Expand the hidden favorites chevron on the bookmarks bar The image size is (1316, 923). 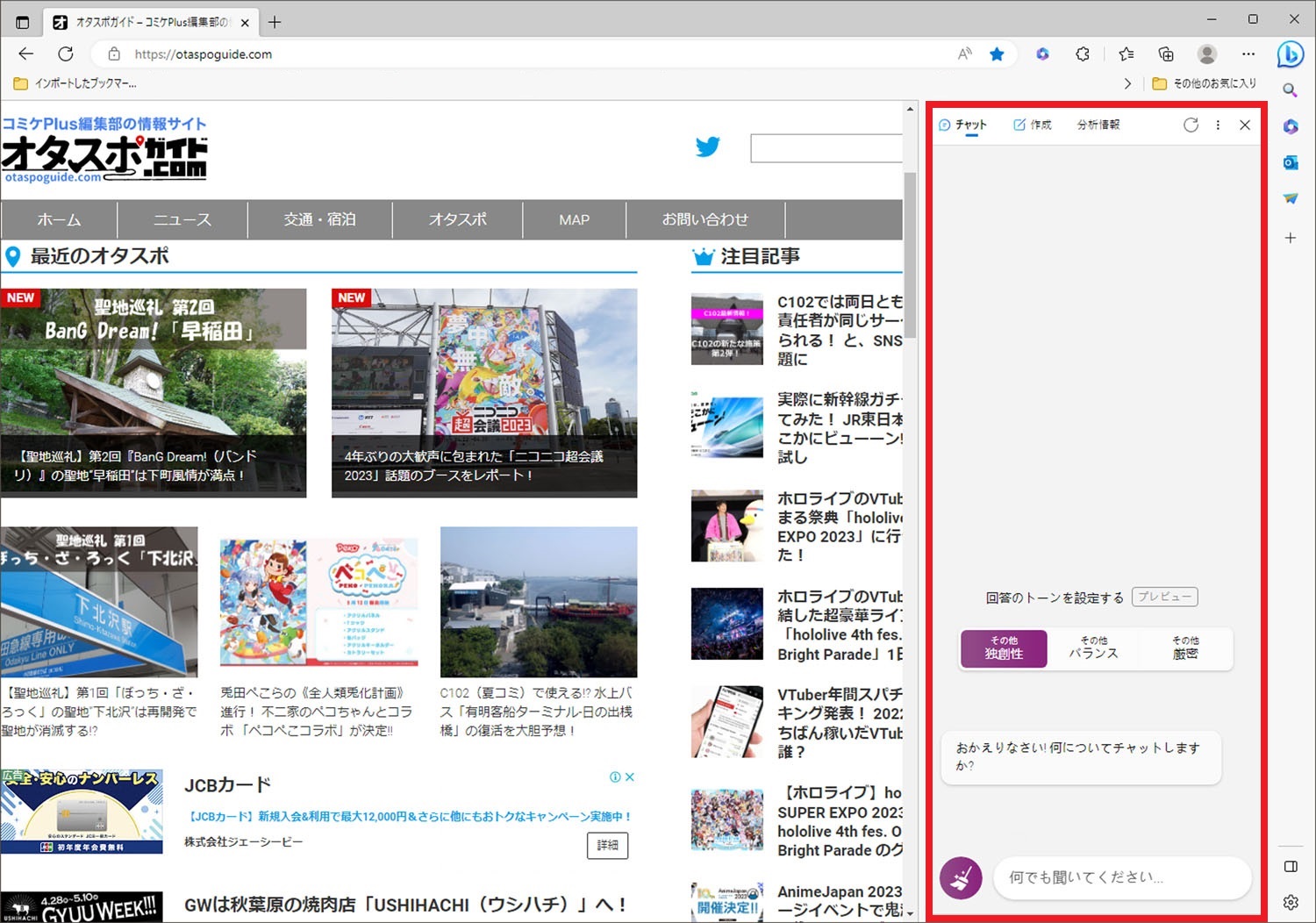[x=1128, y=82]
